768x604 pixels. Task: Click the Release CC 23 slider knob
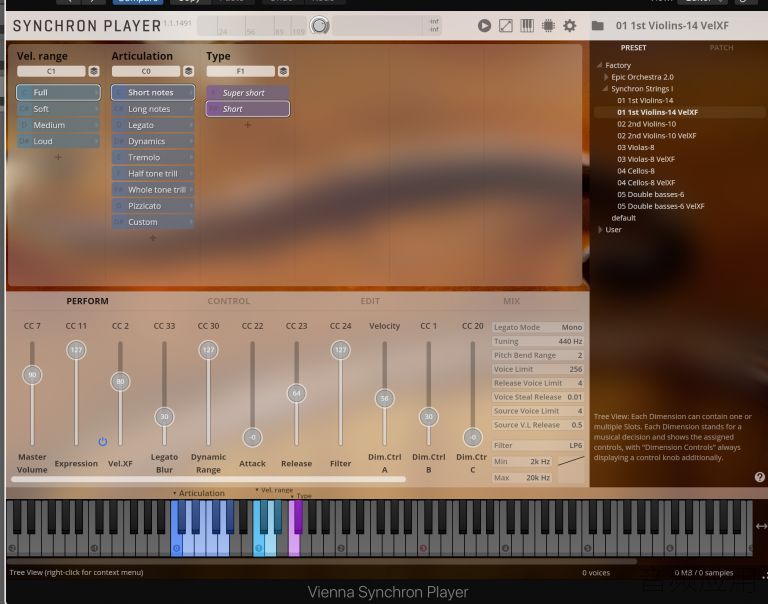296,393
